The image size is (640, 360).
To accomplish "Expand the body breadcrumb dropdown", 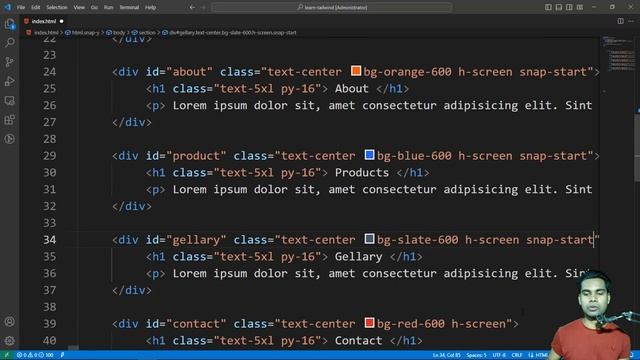I will coord(116,33).
